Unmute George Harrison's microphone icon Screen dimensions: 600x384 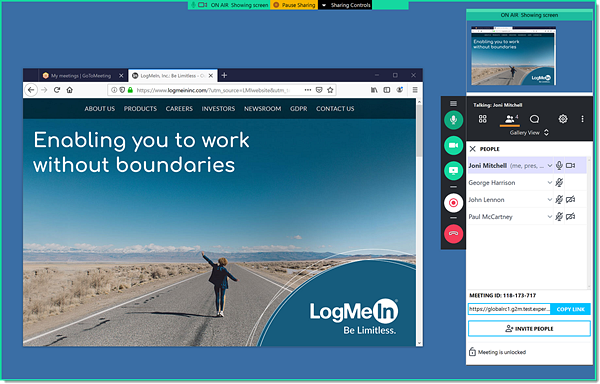[559, 182]
